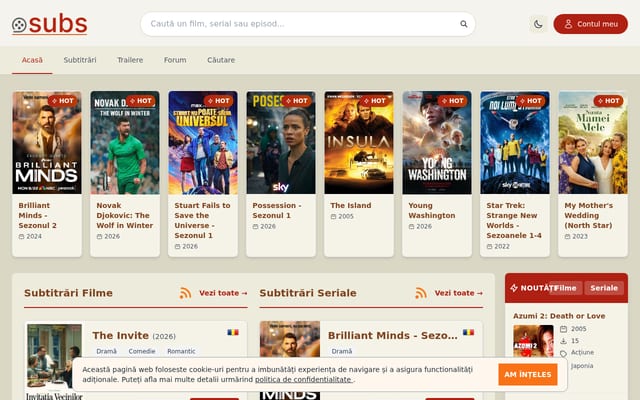
Task: Click download icon beside 15 in Noutăți
Action: click(563, 341)
